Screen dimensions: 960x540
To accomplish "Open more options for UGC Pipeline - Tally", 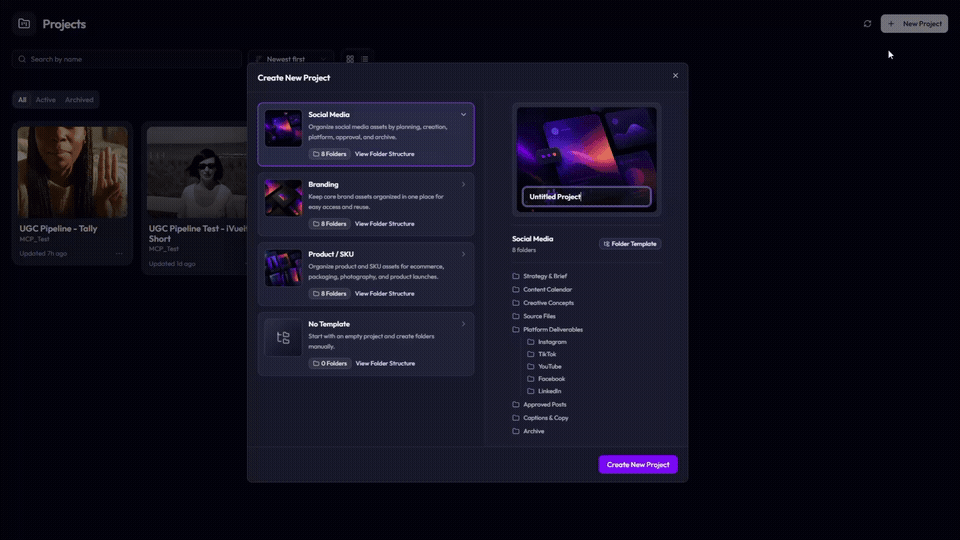I will (119, 253).
